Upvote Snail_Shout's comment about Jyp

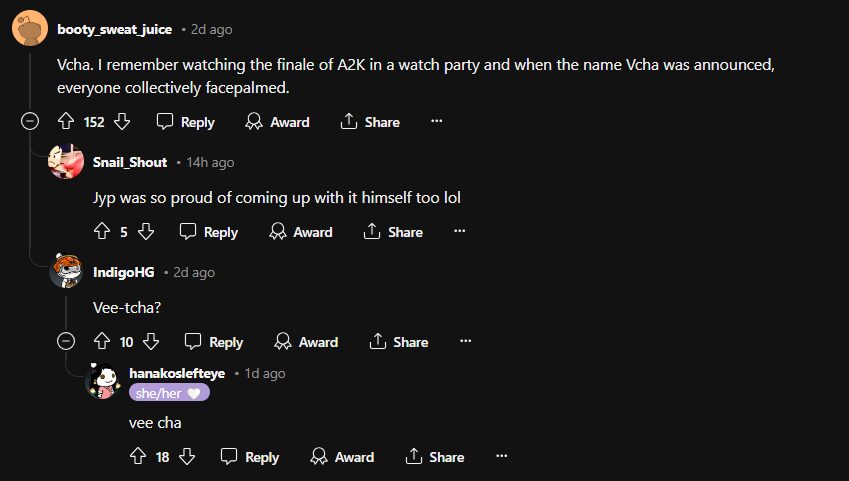[x=101, y=232]
